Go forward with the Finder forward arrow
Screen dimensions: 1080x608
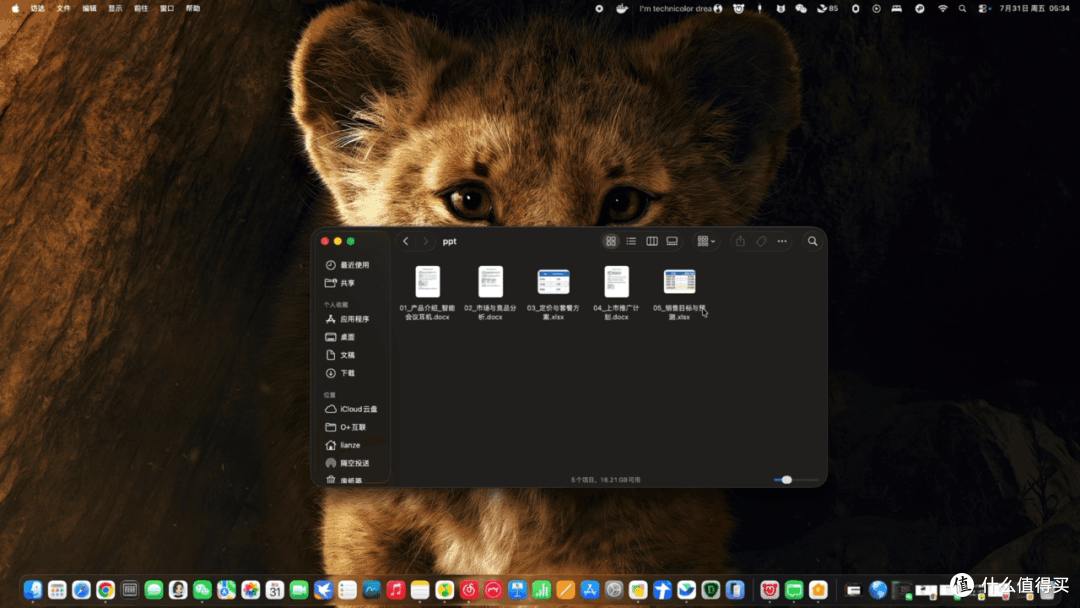425,241
